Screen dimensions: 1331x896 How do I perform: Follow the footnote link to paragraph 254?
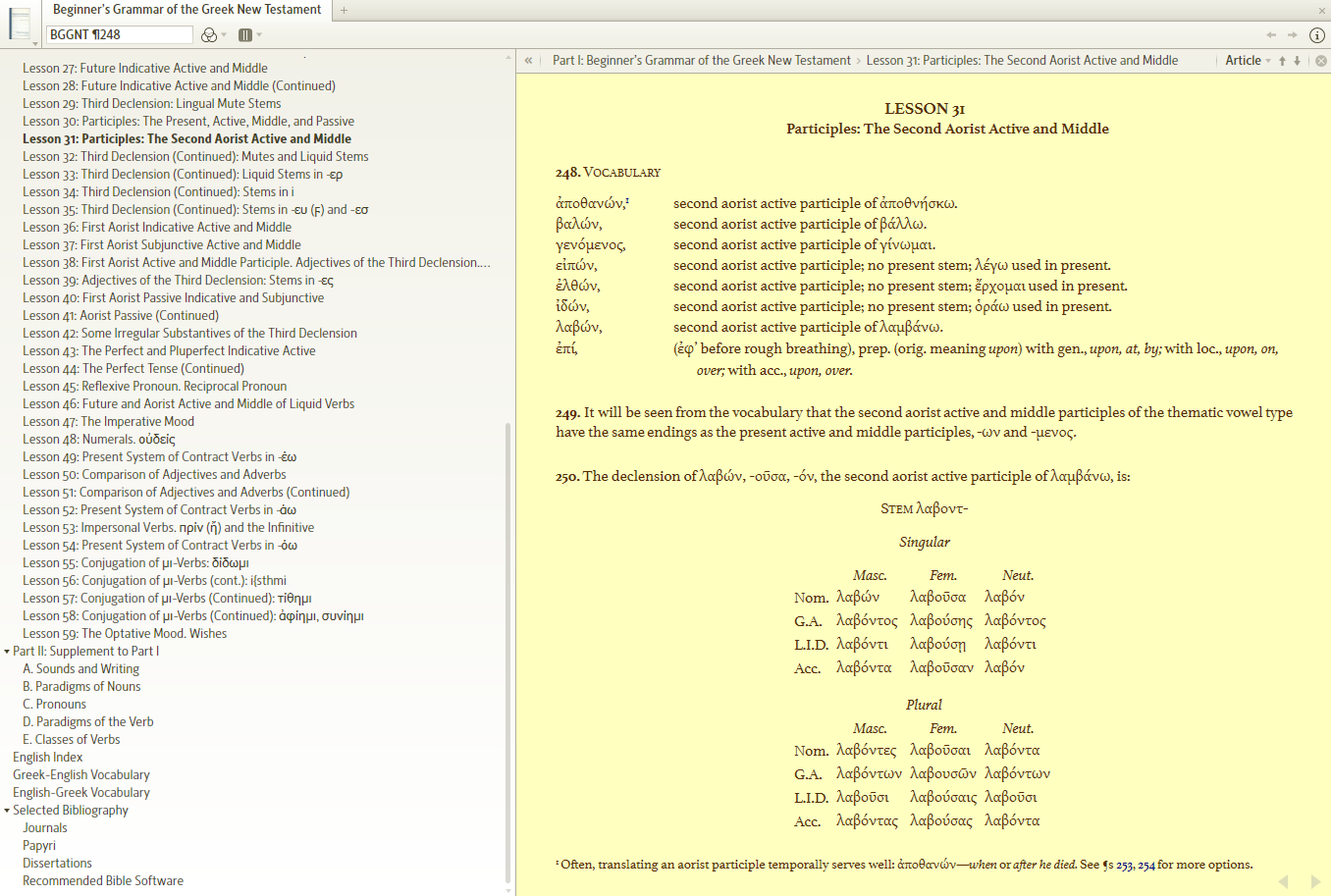pyautogui.click(x=1145, y=866)
